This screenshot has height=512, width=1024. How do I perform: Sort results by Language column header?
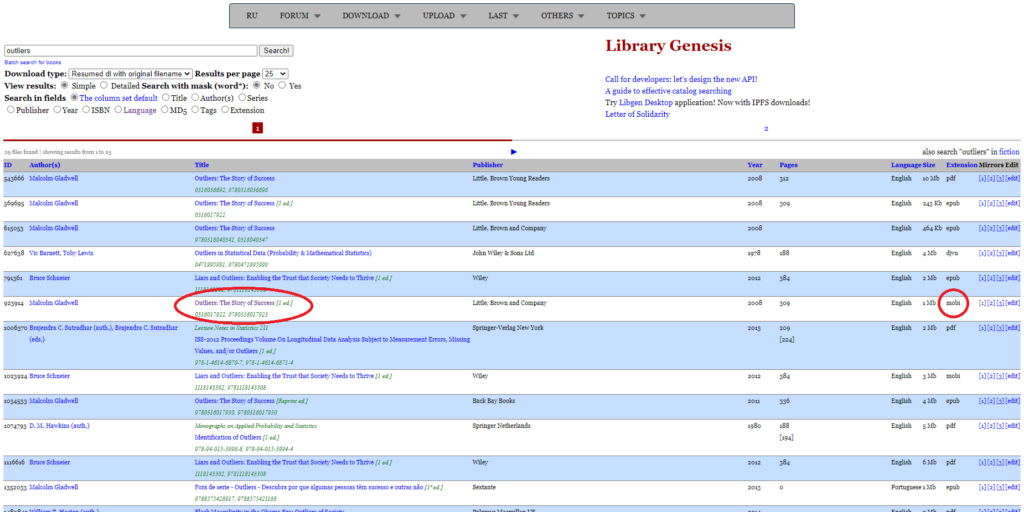point(906,165)
